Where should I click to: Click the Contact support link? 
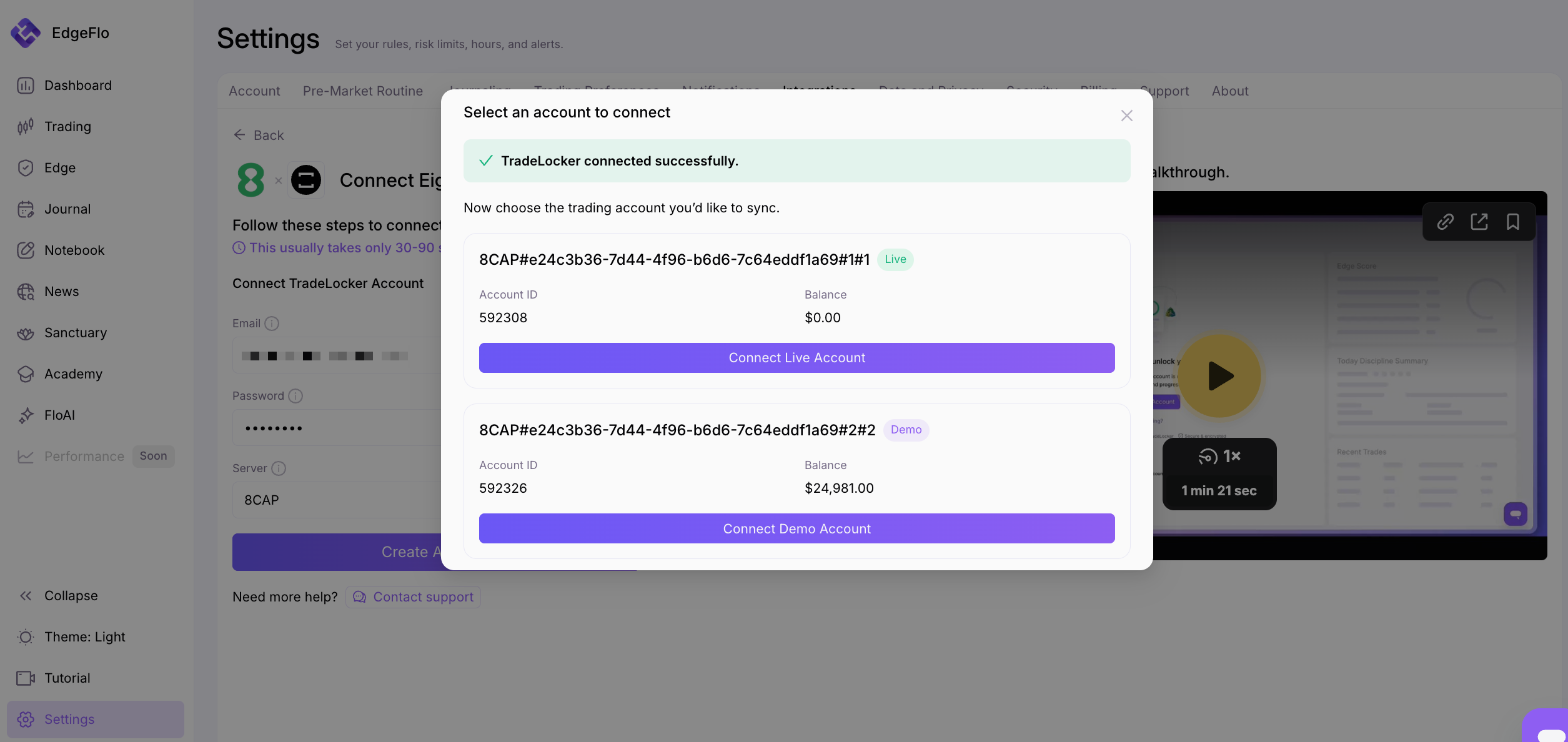(413, 597)
